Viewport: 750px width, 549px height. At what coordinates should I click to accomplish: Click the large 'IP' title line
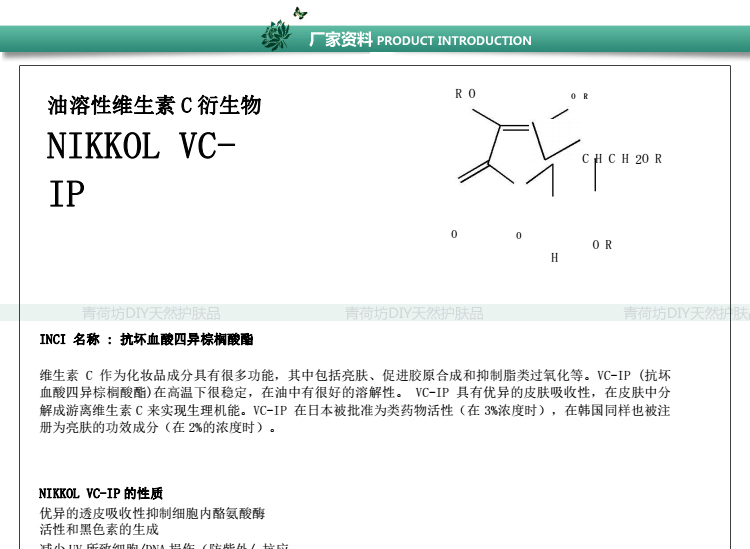66,194
